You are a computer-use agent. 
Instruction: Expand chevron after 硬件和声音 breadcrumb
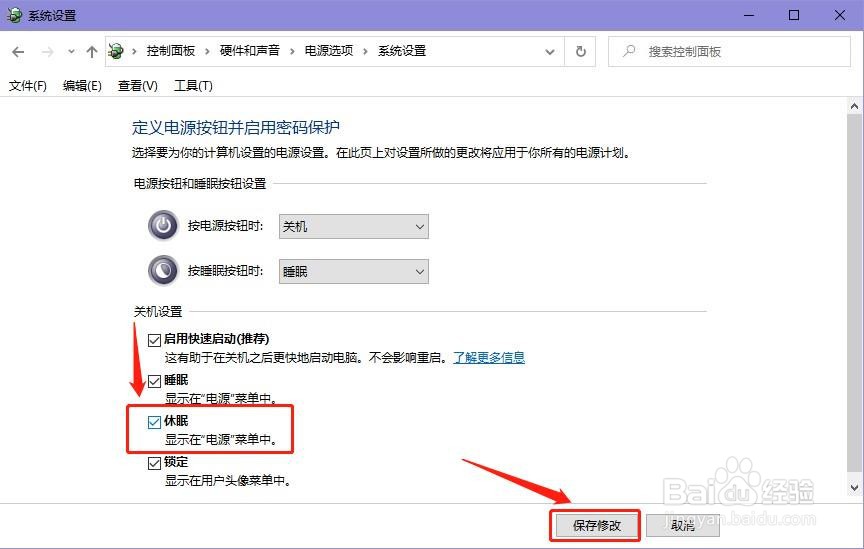(x=292, y=51)
